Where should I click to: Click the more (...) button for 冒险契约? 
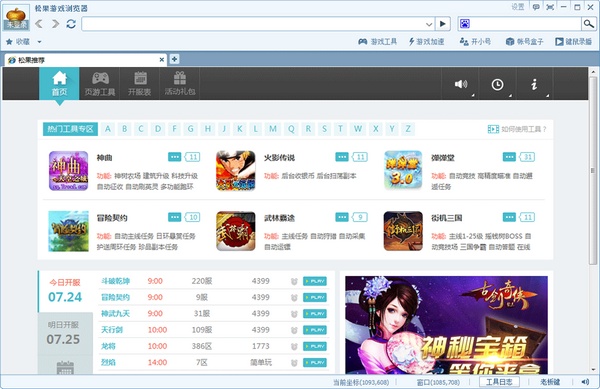tap(174, 217)
